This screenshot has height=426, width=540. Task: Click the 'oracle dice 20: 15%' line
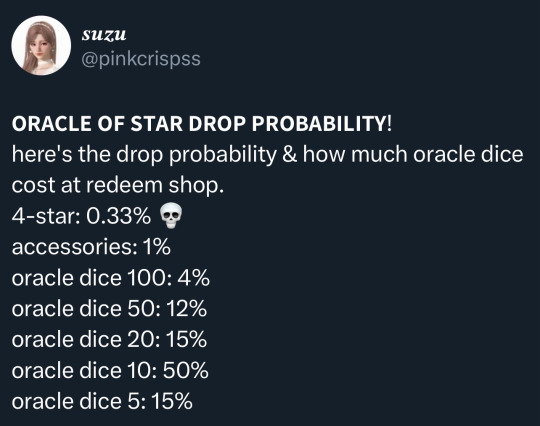click(x=109, y=340)
